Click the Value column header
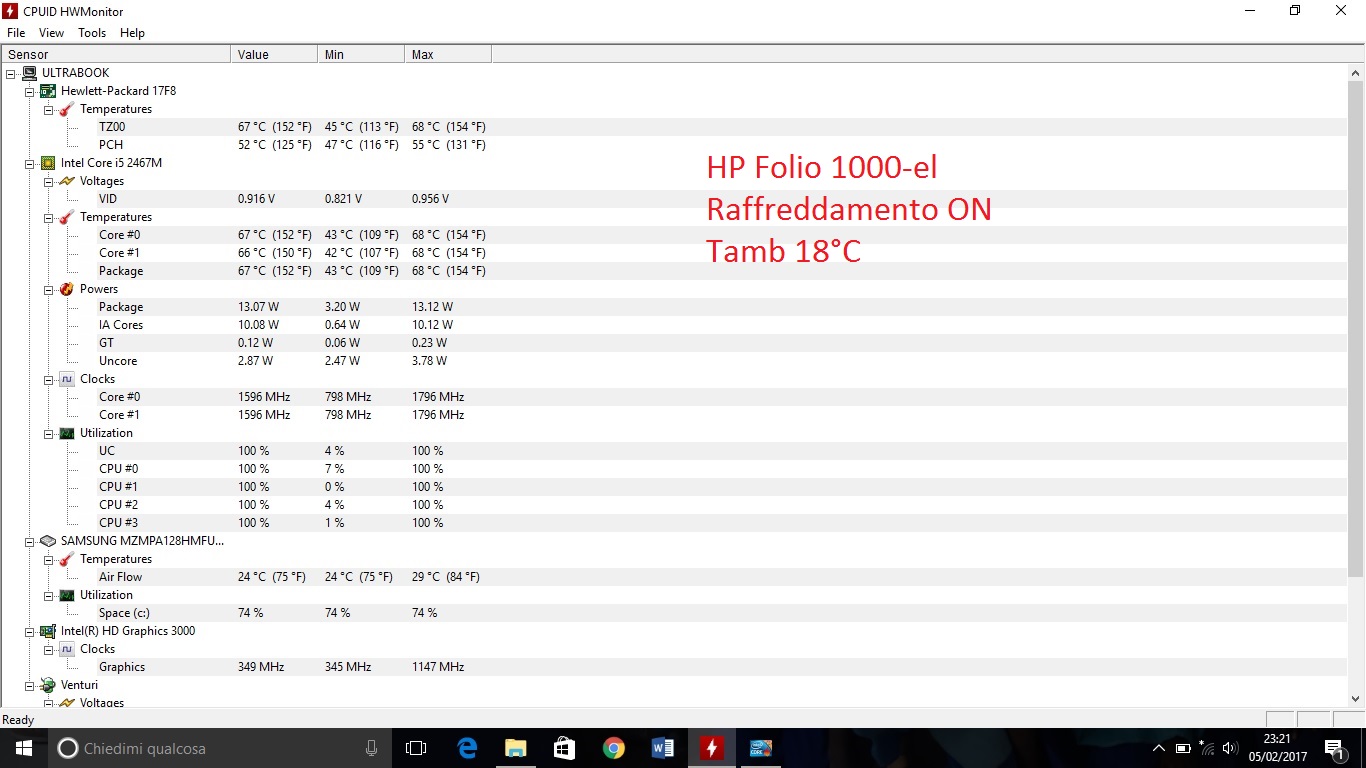The width and height of the screenshot is (1366, 768). [273, 54]
